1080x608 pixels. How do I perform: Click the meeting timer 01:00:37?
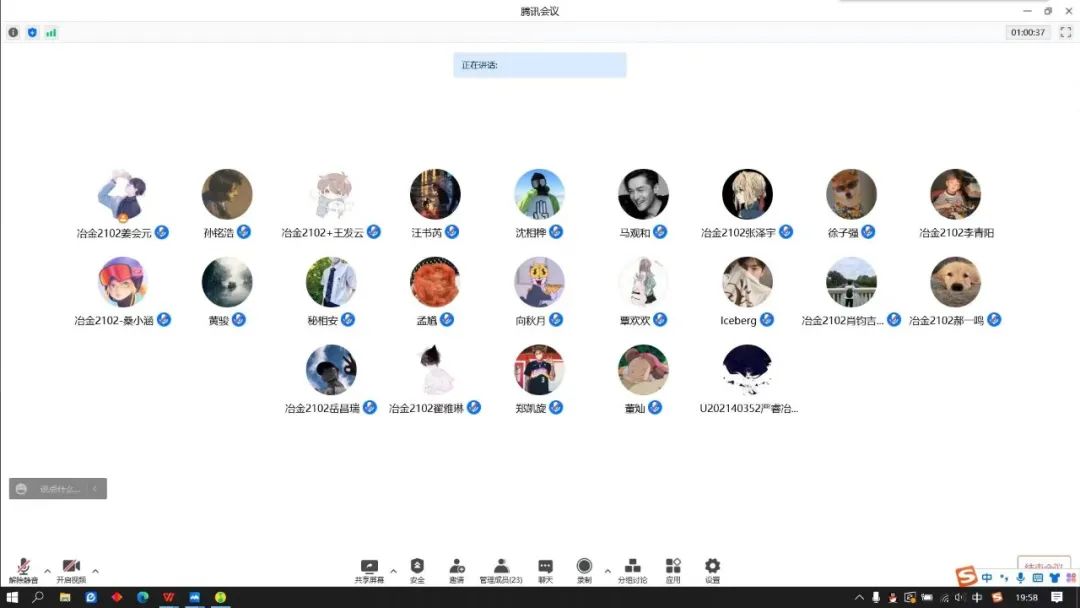tap(1028, 32)
